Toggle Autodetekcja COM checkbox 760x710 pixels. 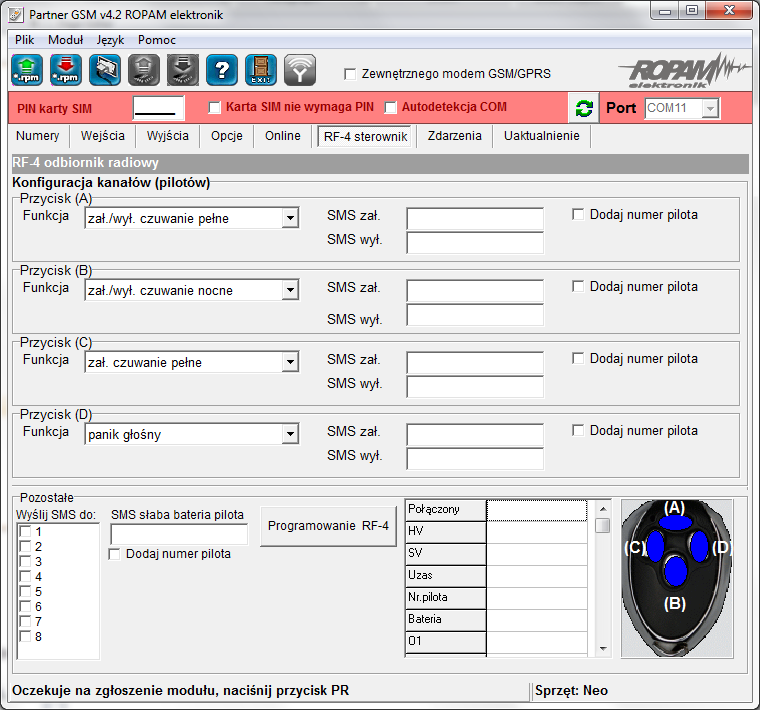391,107
